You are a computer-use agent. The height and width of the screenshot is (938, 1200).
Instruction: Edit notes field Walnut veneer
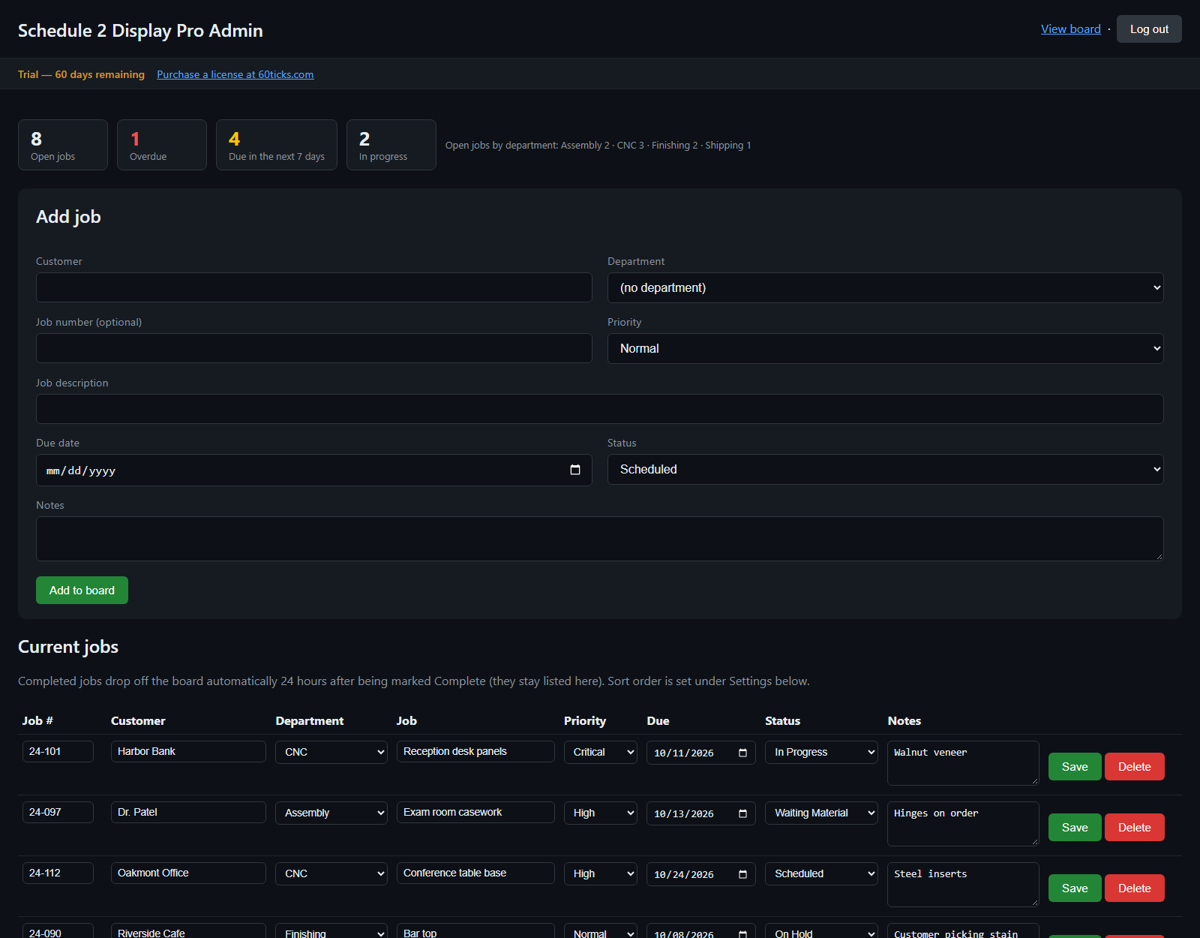[963, 763]
